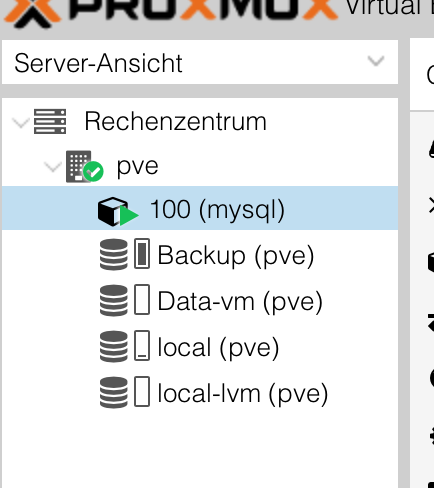
Task: Open the Server-Ansicht view dropdown
Action: click(200, 62)
